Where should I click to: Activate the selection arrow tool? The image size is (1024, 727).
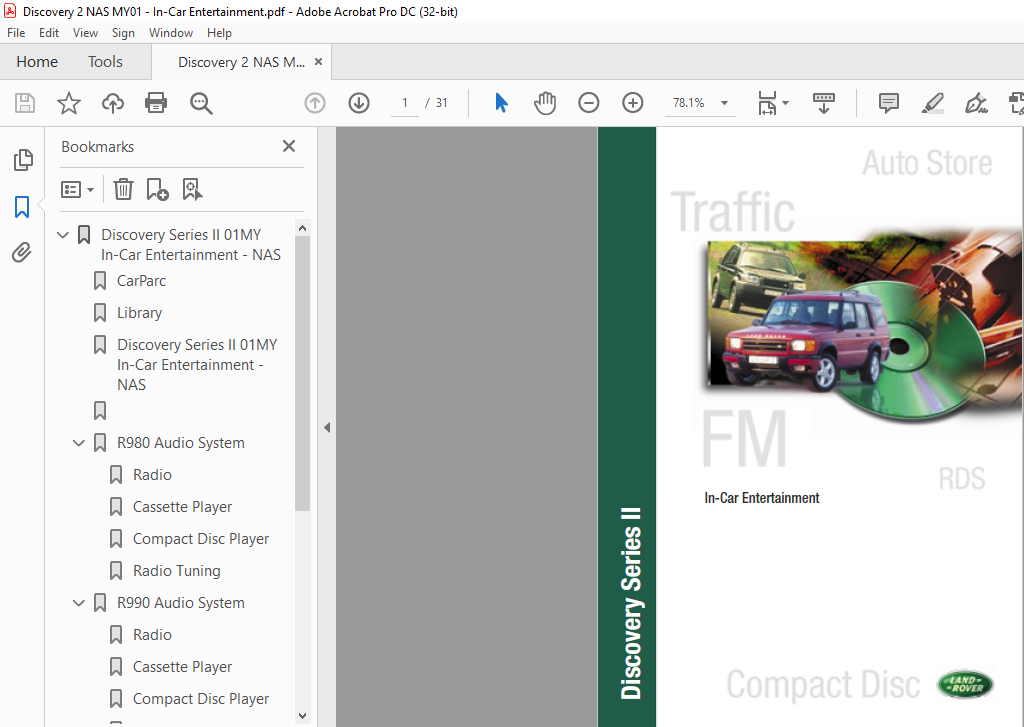point(501,103)
